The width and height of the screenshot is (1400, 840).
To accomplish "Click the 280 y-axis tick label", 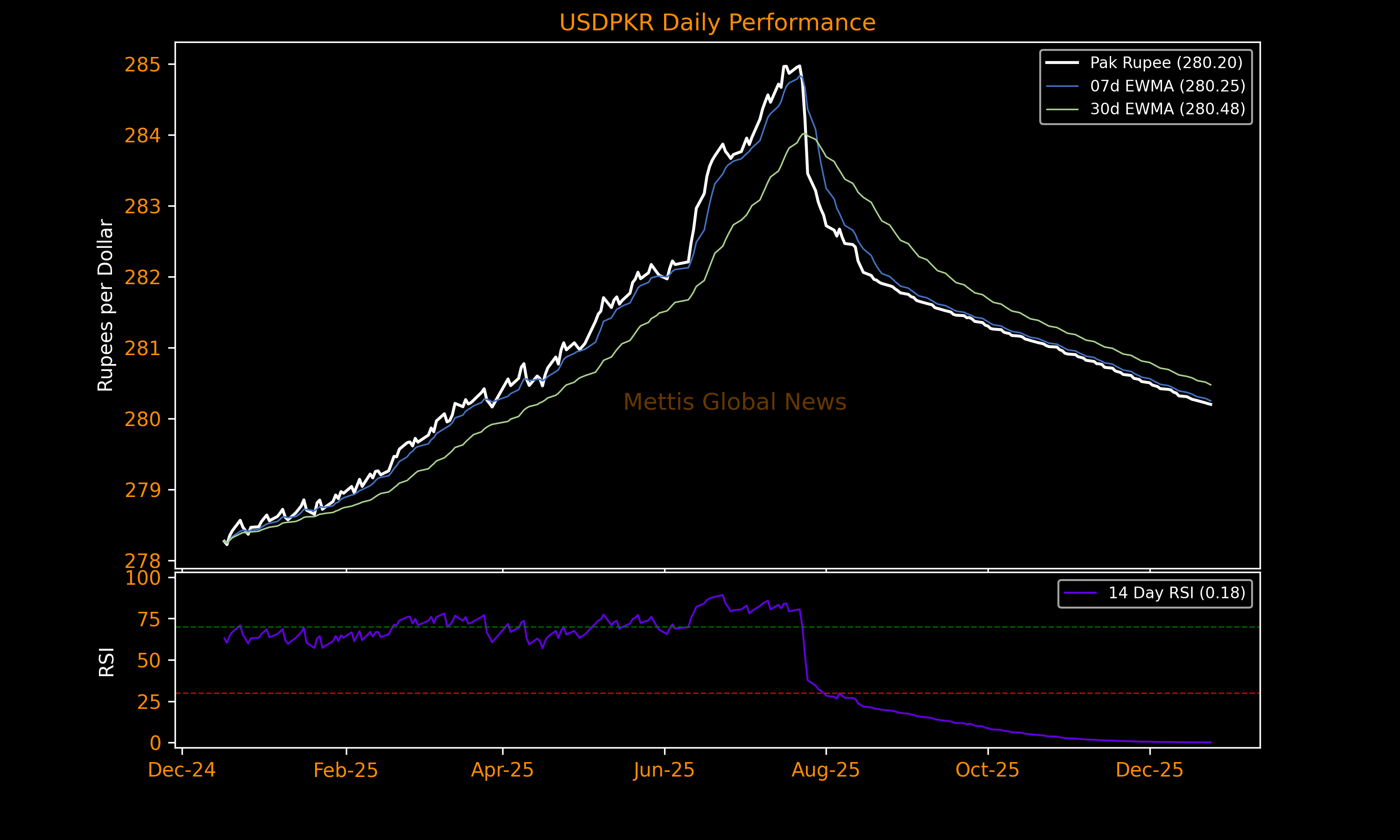I will click(142, 420).
